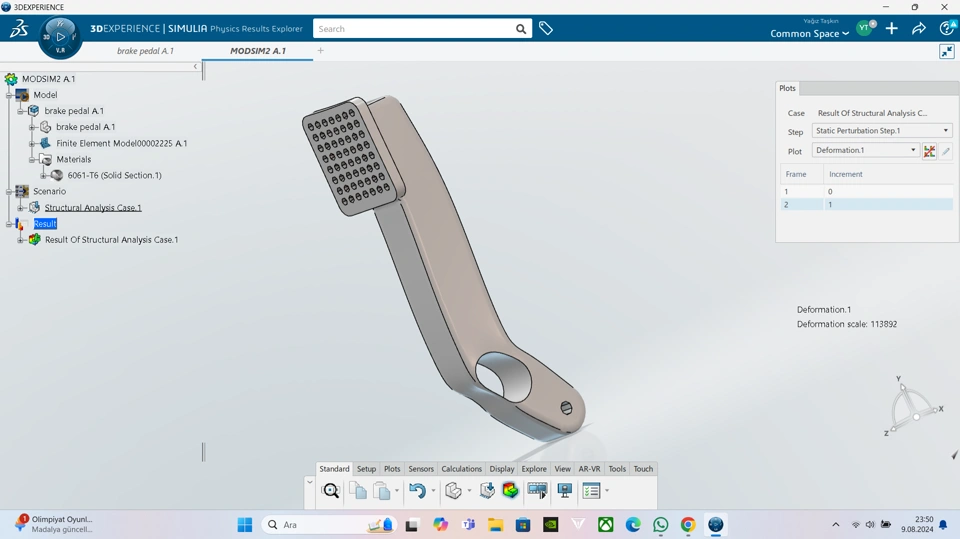This screenshot has height=539, width=960.
Task: Select frame 1 row with increment 0
Action: (866, 191)
